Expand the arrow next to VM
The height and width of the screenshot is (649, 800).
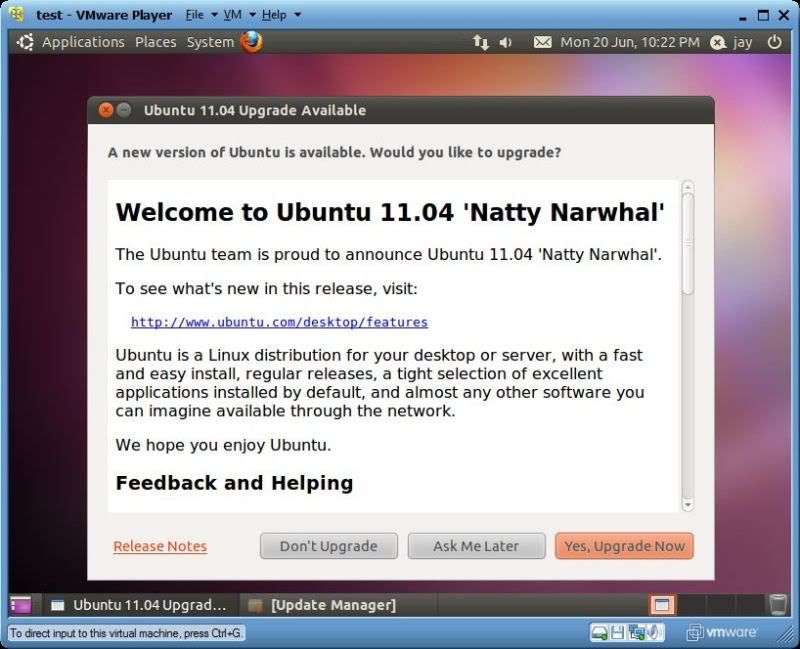[x=252, y=15]
